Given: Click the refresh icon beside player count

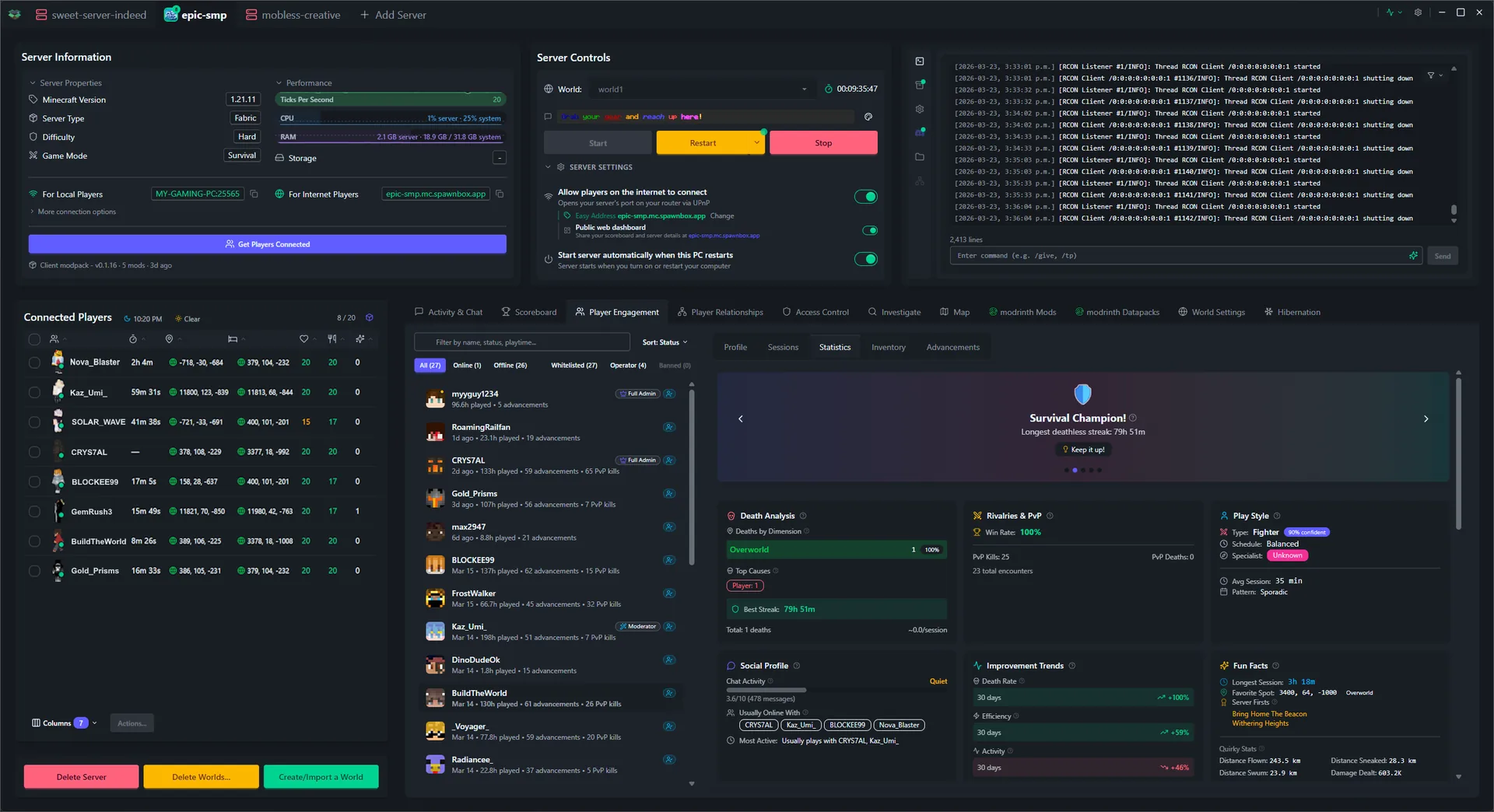Looking at the screenshot, I should click(370, 317).
